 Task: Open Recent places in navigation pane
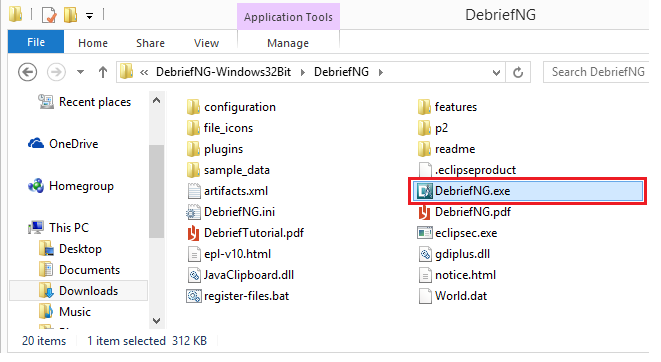(84, 102)
